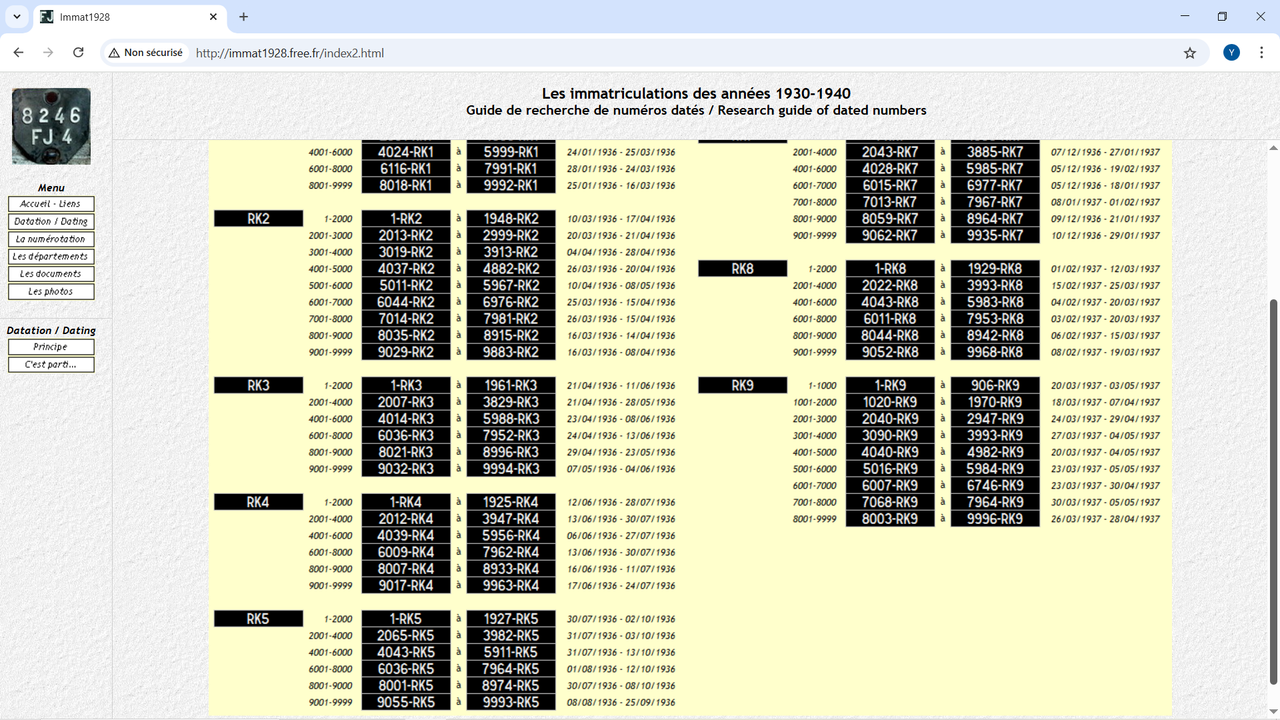Click plate number 9968-RK8
This screenshot has width=1280, height=720.
coord(995,352)
